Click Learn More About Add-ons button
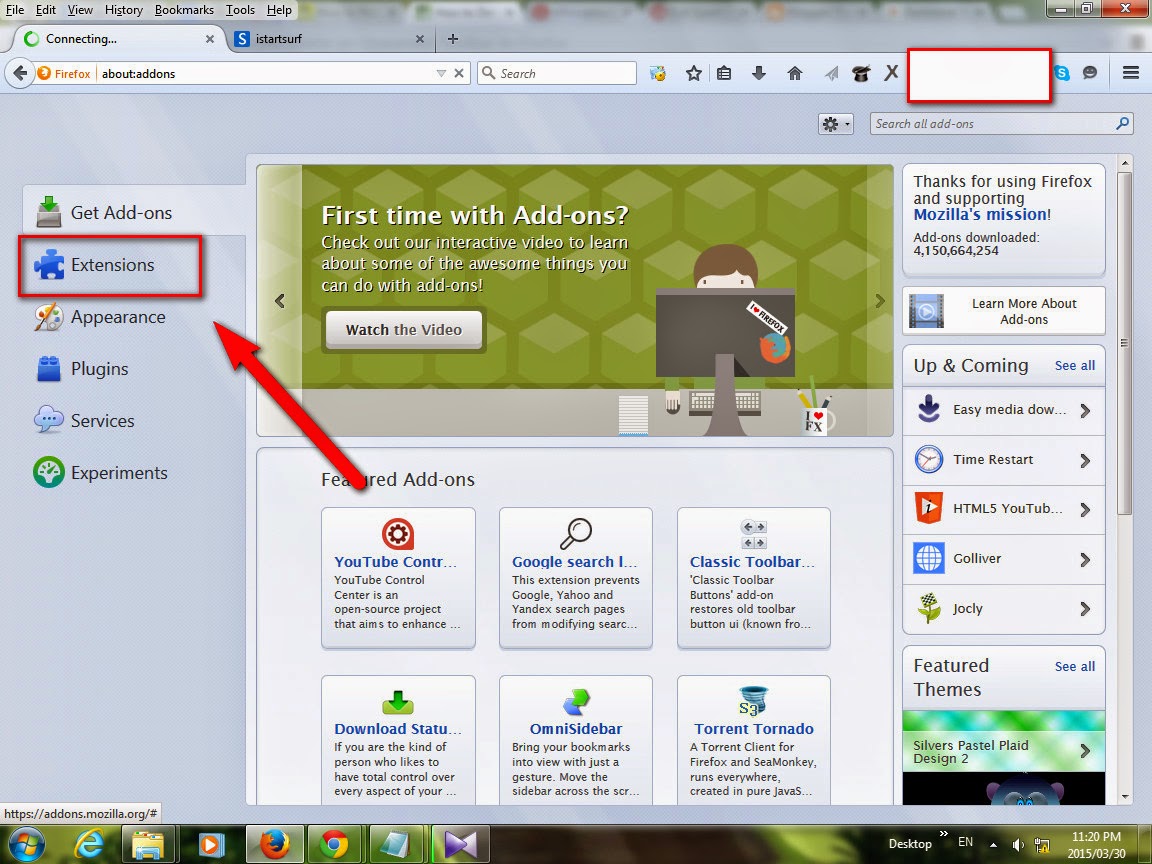This screenshot has width=1152, height=864. [x=1004, y=311]
